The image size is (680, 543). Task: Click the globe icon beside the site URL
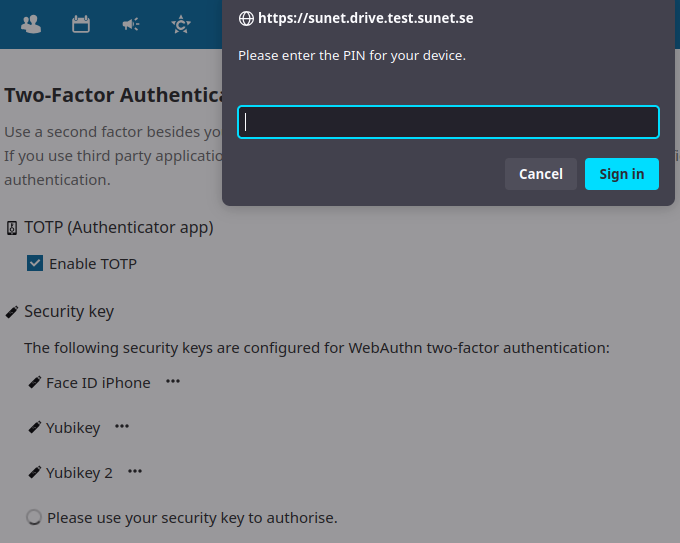pyautogui.click(x=246, y=19)
